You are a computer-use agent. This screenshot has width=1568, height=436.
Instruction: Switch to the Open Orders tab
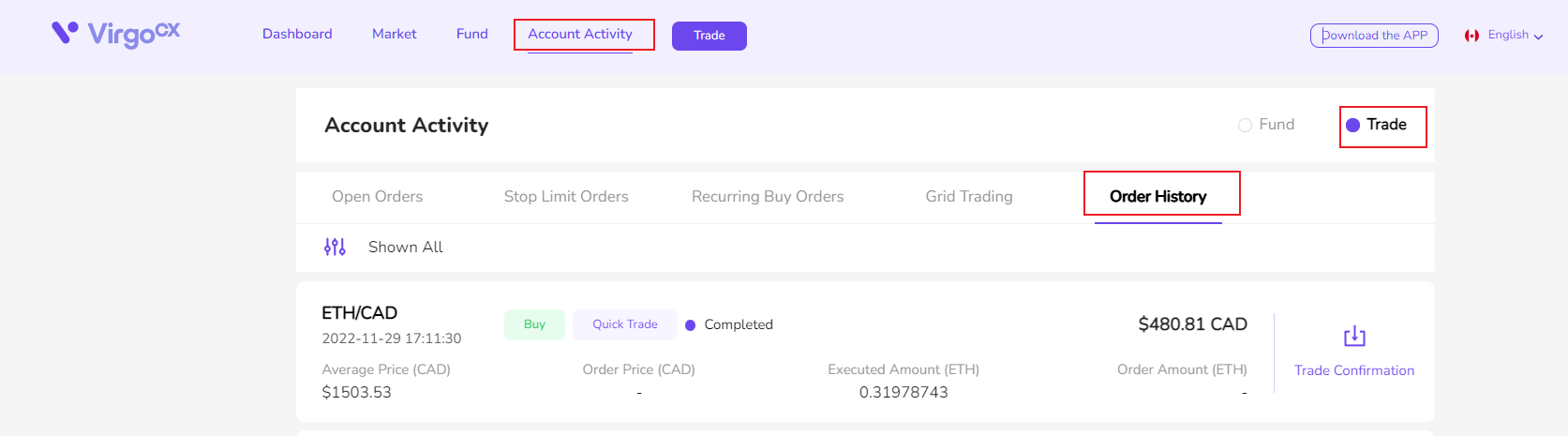(x=377, y=196)
